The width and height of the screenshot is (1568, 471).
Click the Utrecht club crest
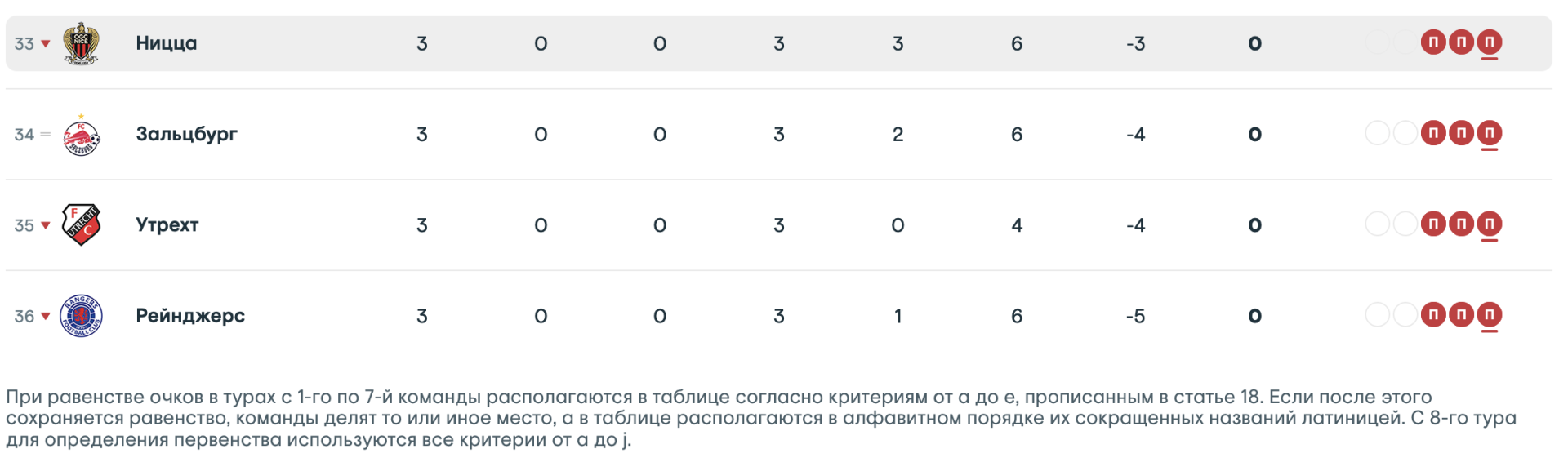point(81,225)
